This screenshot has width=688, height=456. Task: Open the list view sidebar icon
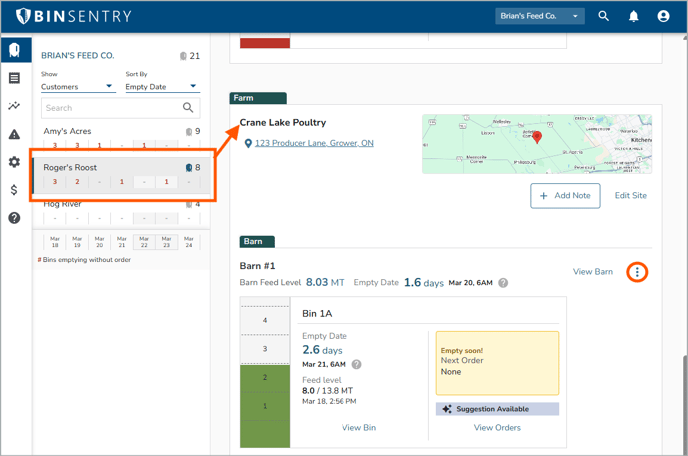(x=14, y=78)
